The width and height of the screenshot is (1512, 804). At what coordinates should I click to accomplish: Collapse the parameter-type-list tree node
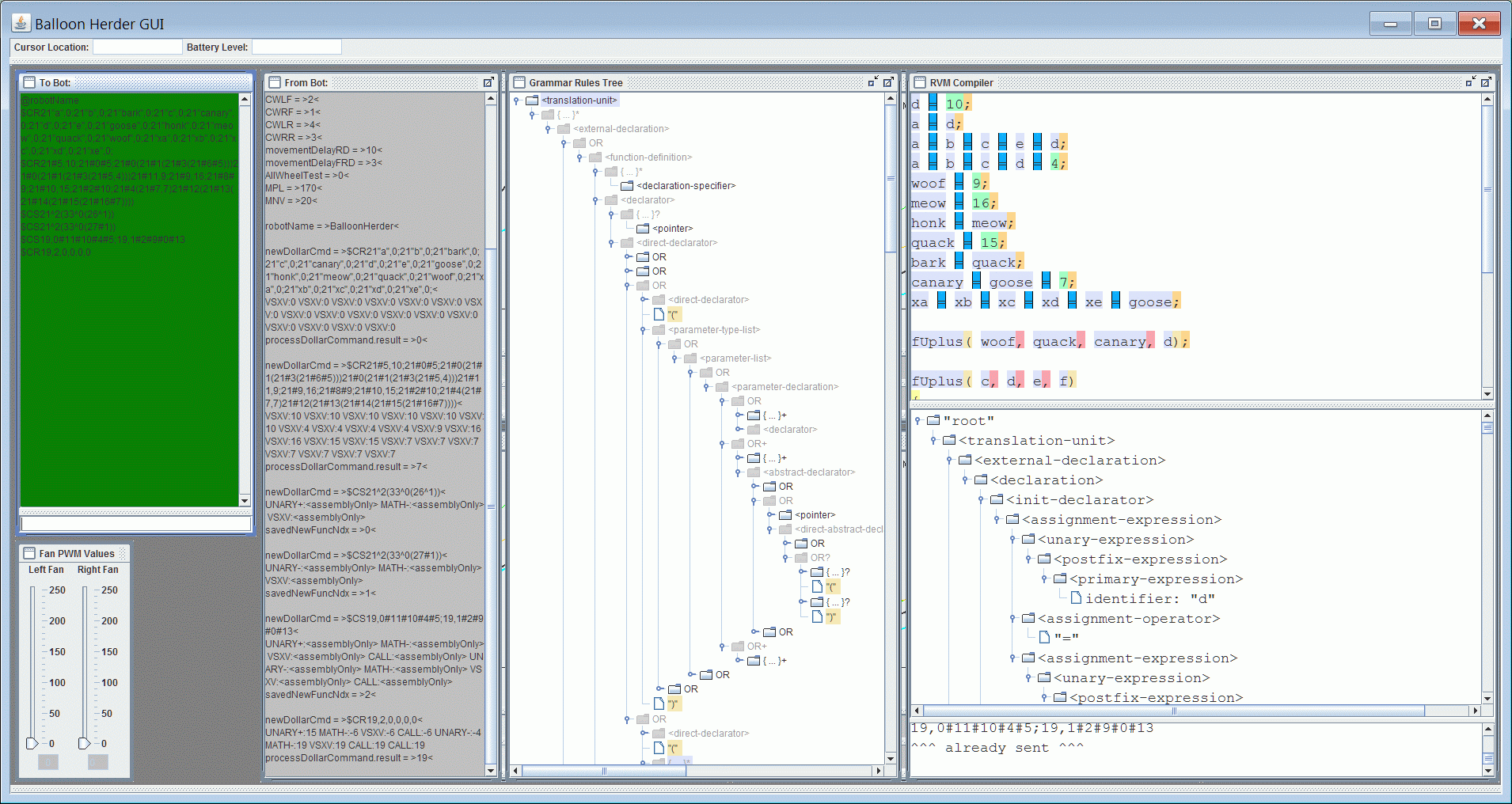(x=643, y=330)
